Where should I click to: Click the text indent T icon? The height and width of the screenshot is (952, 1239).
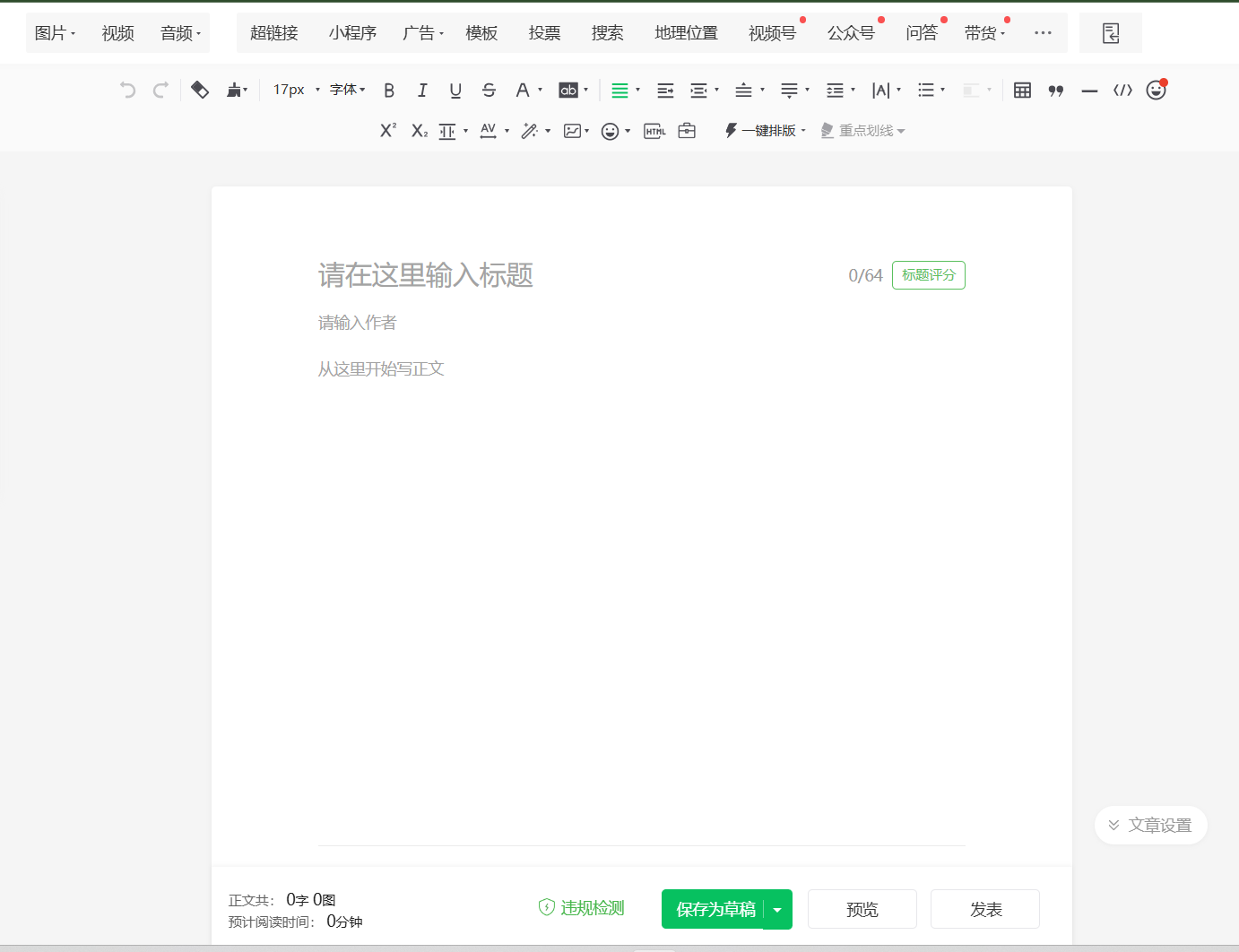pyautogui.click(x=447, y=131)
